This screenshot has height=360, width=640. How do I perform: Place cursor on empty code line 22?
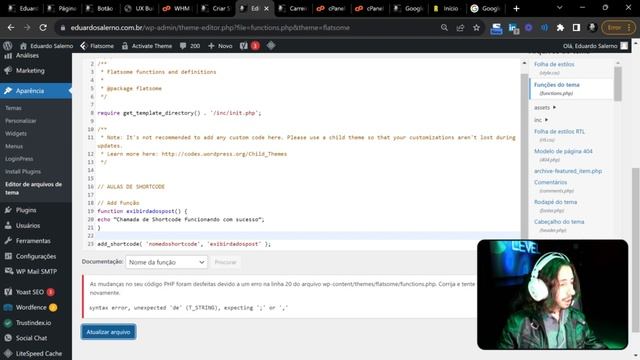point(308,236)
